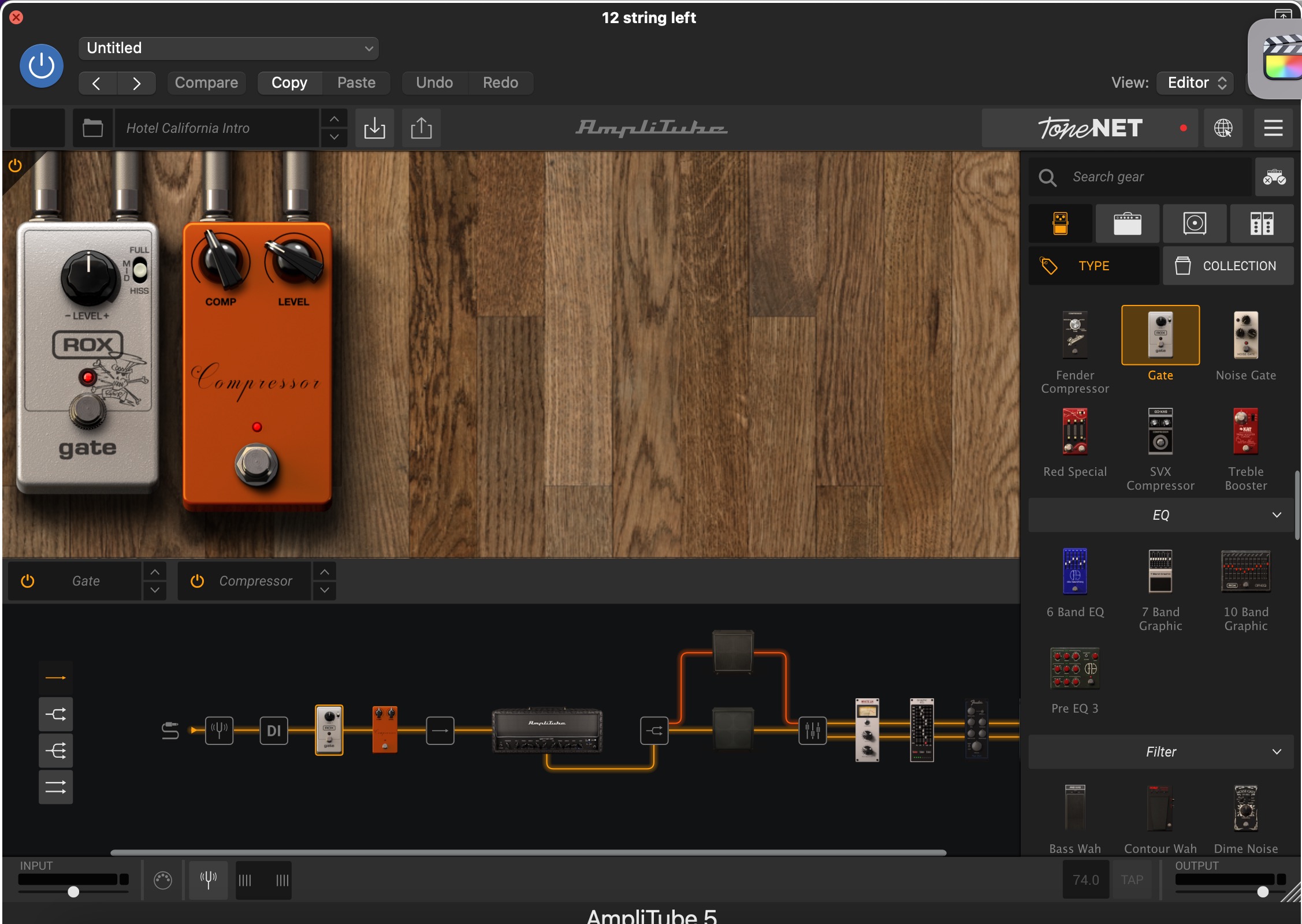Click the Compressor slot down arrow
Screen dimensions: 1302x924
[x=325, y=590]
